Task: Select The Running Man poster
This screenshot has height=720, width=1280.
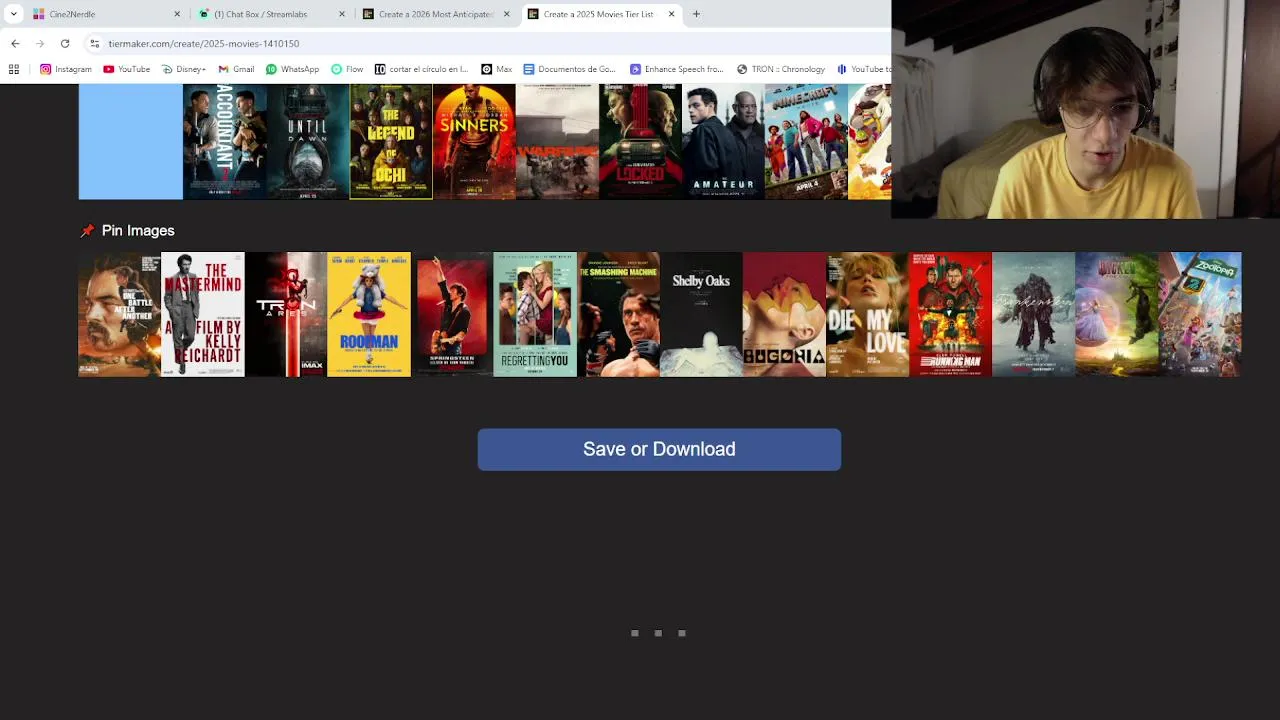Action: pyautogui.click(x=950, y=314)
